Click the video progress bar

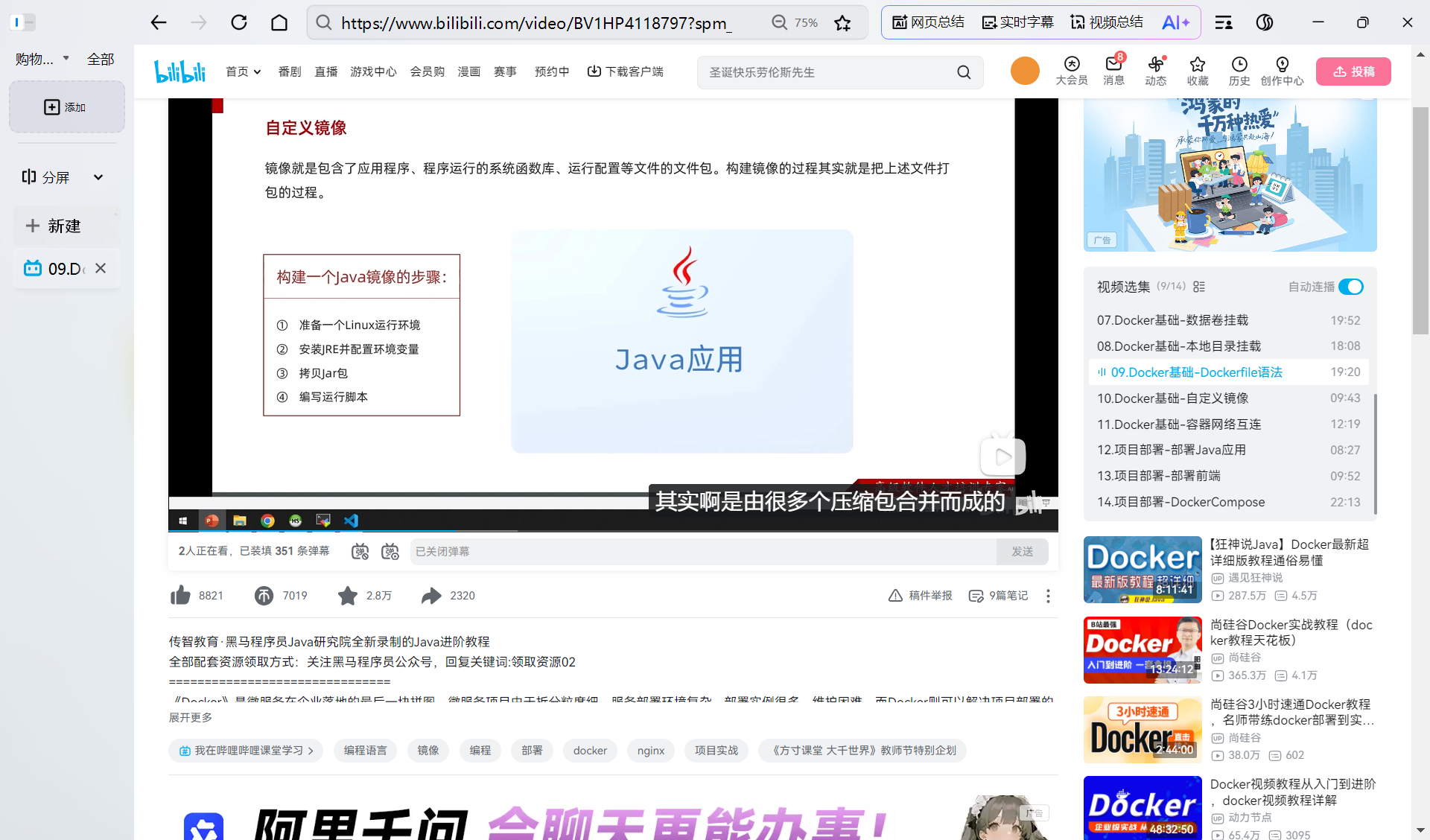click(612, 530)
